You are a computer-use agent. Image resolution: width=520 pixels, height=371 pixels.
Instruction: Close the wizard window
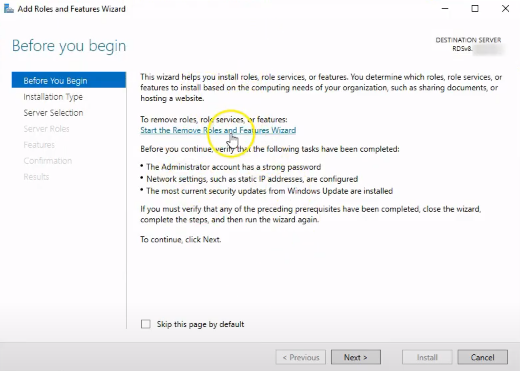tap(505, 9)
